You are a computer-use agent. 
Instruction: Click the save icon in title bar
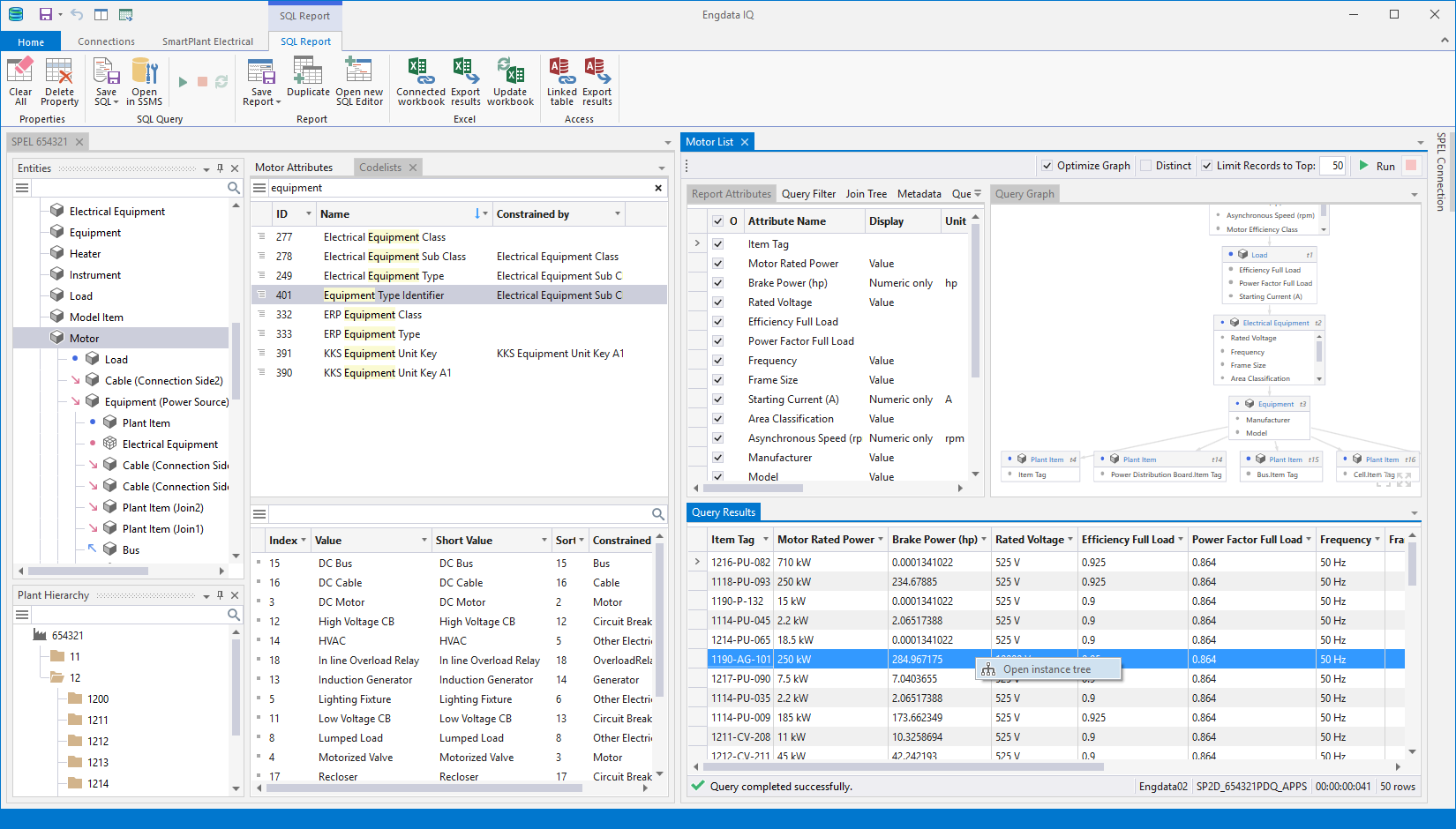[46, 14]
